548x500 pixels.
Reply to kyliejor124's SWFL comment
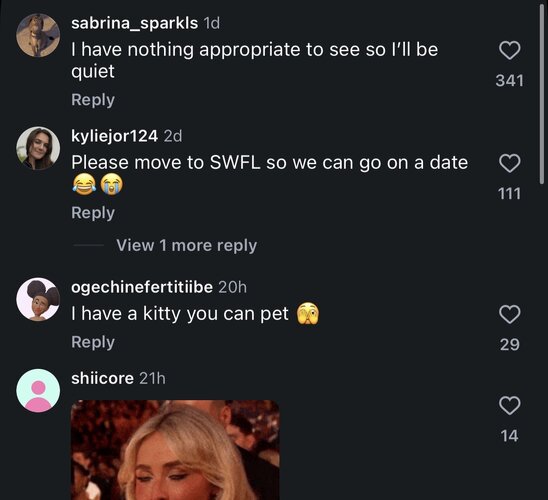[93, 213]
